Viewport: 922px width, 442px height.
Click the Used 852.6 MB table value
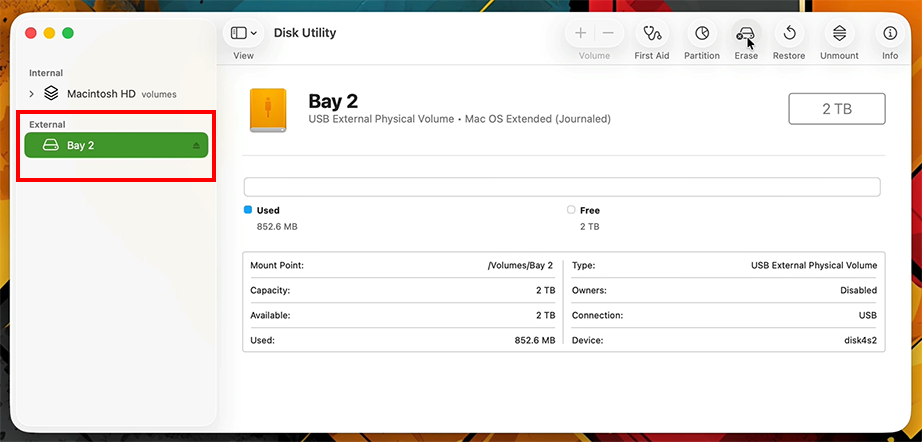pos(535,340)
